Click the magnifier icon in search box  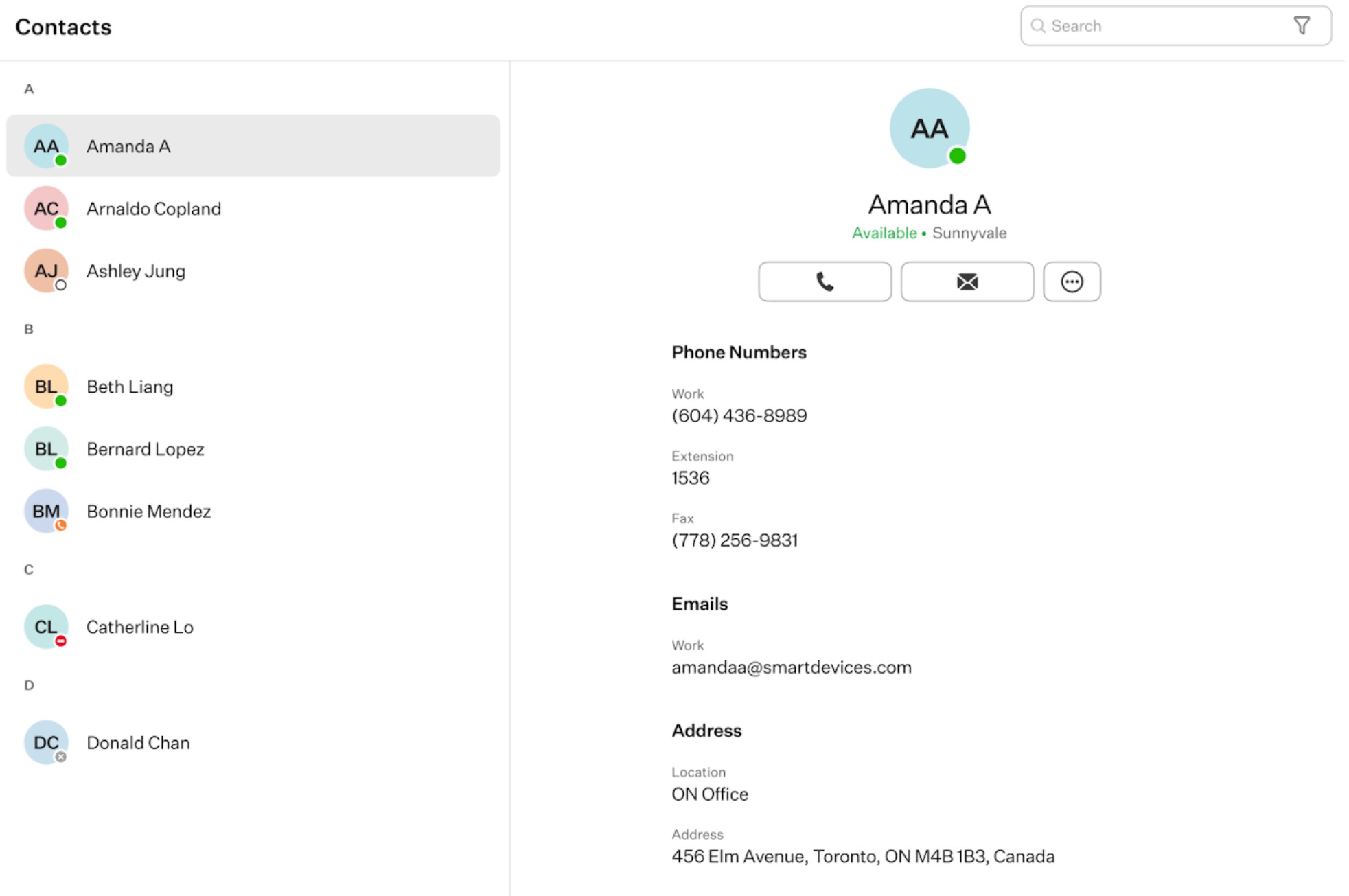1038,26
